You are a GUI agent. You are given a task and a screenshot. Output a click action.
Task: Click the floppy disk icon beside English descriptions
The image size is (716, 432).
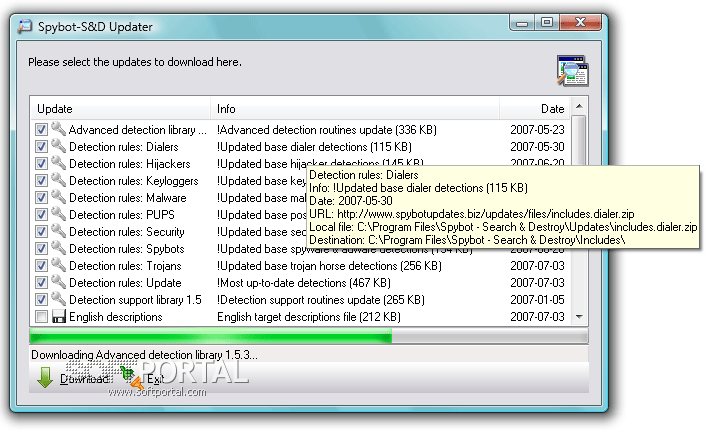coord(59,316)
